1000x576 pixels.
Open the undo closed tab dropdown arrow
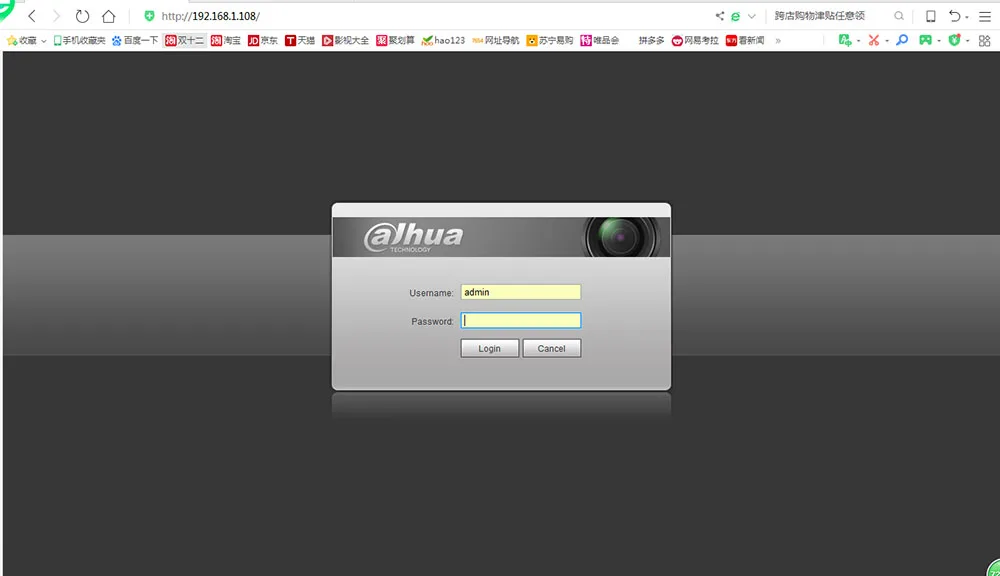(x=967, y=17)
